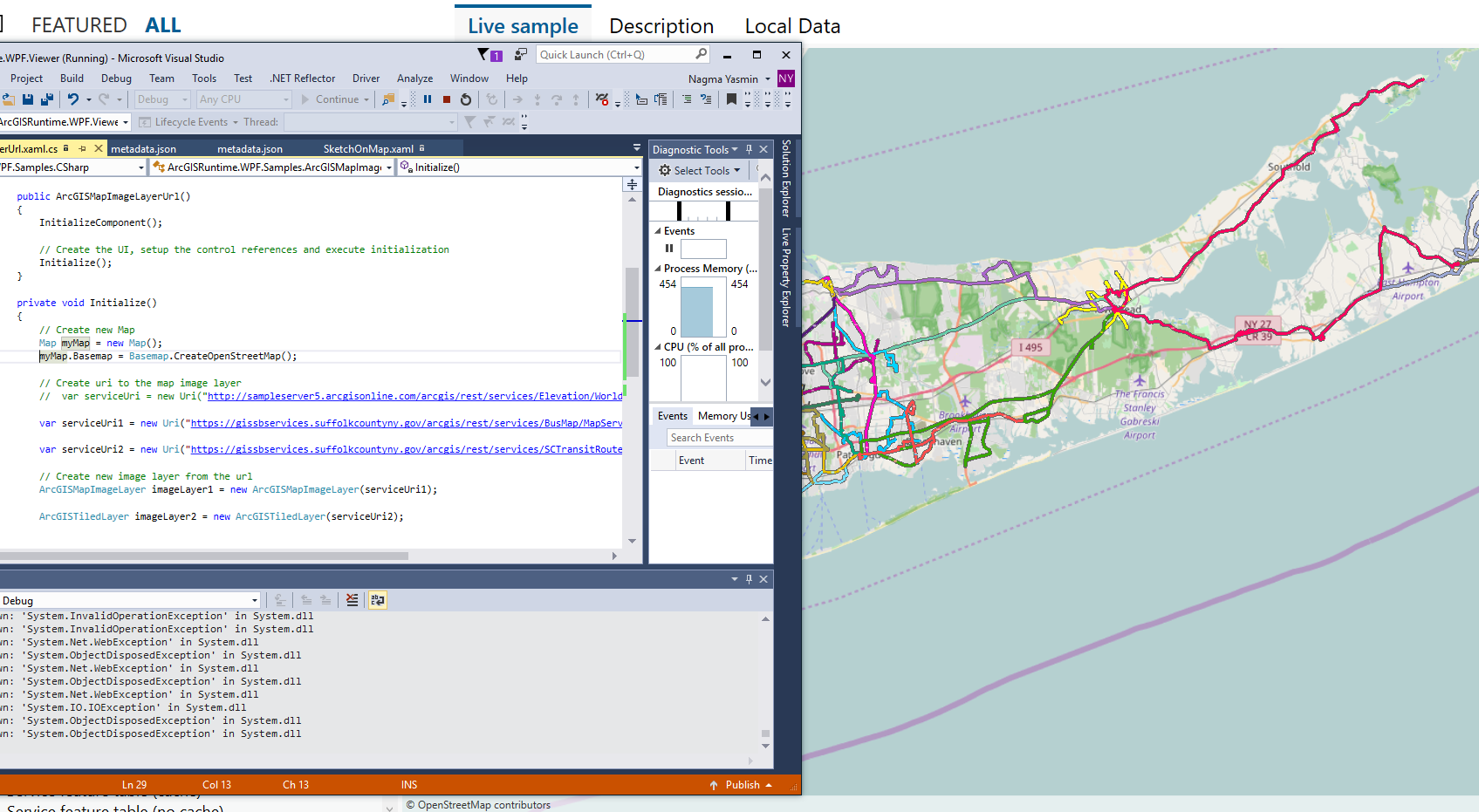Screen dimensions: 1479x812
Task: Switch to Memory Usage tab in Diagnostic Tools
Action: (x=724, y=416)
